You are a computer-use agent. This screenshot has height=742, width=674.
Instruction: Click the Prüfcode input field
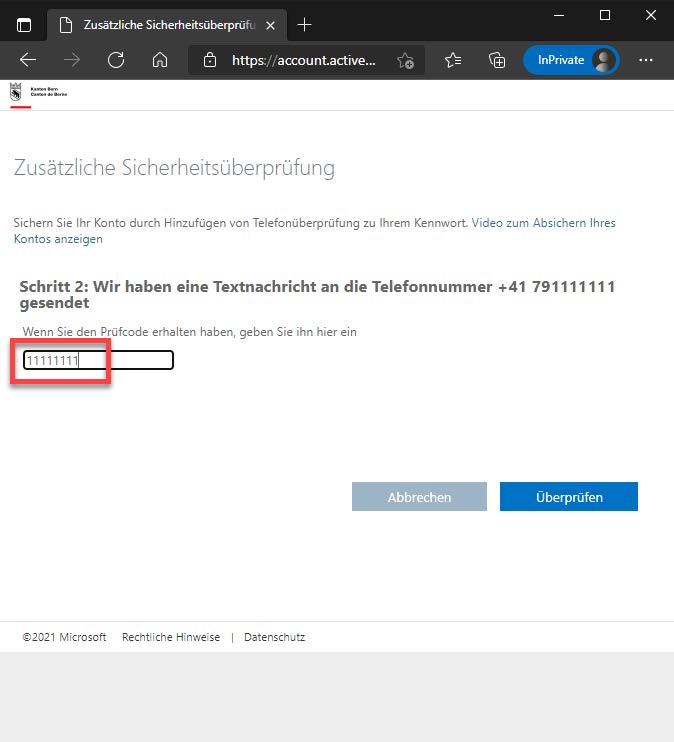point(98,360)
